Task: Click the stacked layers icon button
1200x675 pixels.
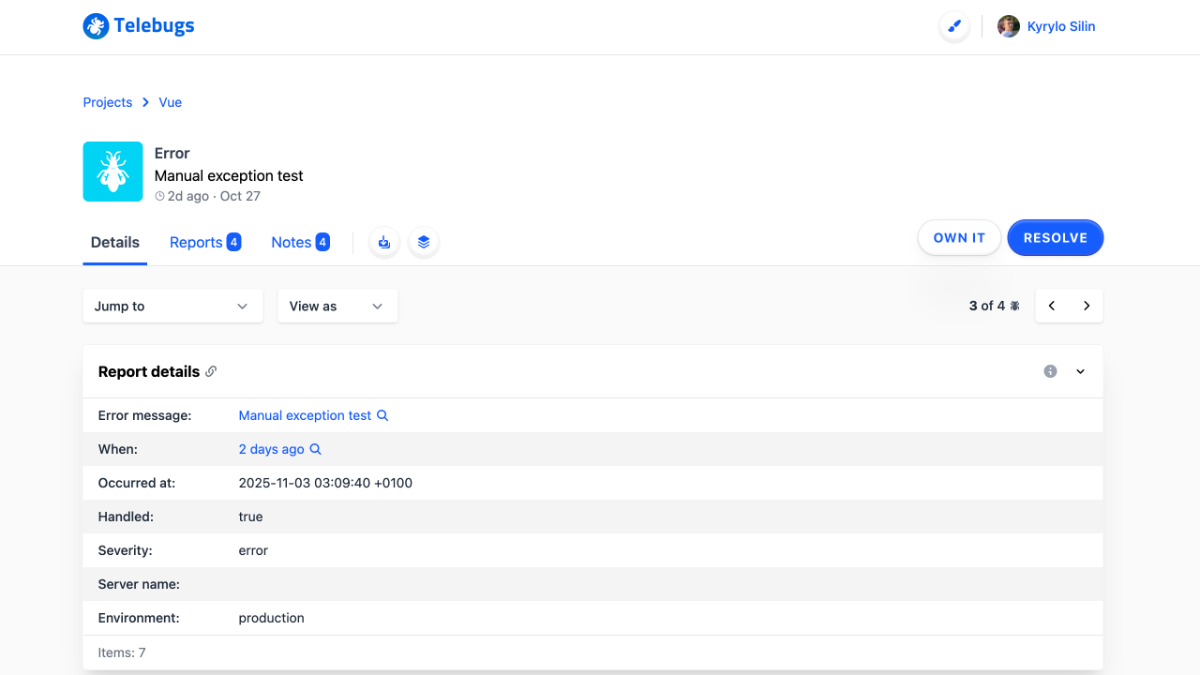Action: point(424,242)
